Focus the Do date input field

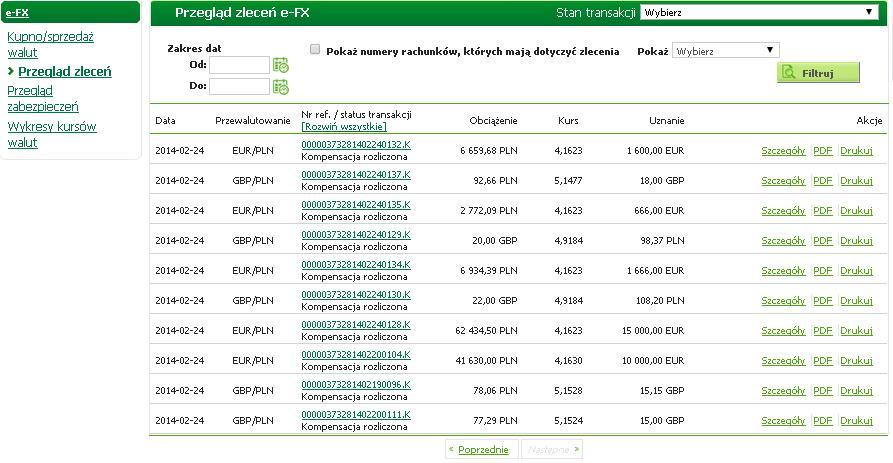coord(239,86)
